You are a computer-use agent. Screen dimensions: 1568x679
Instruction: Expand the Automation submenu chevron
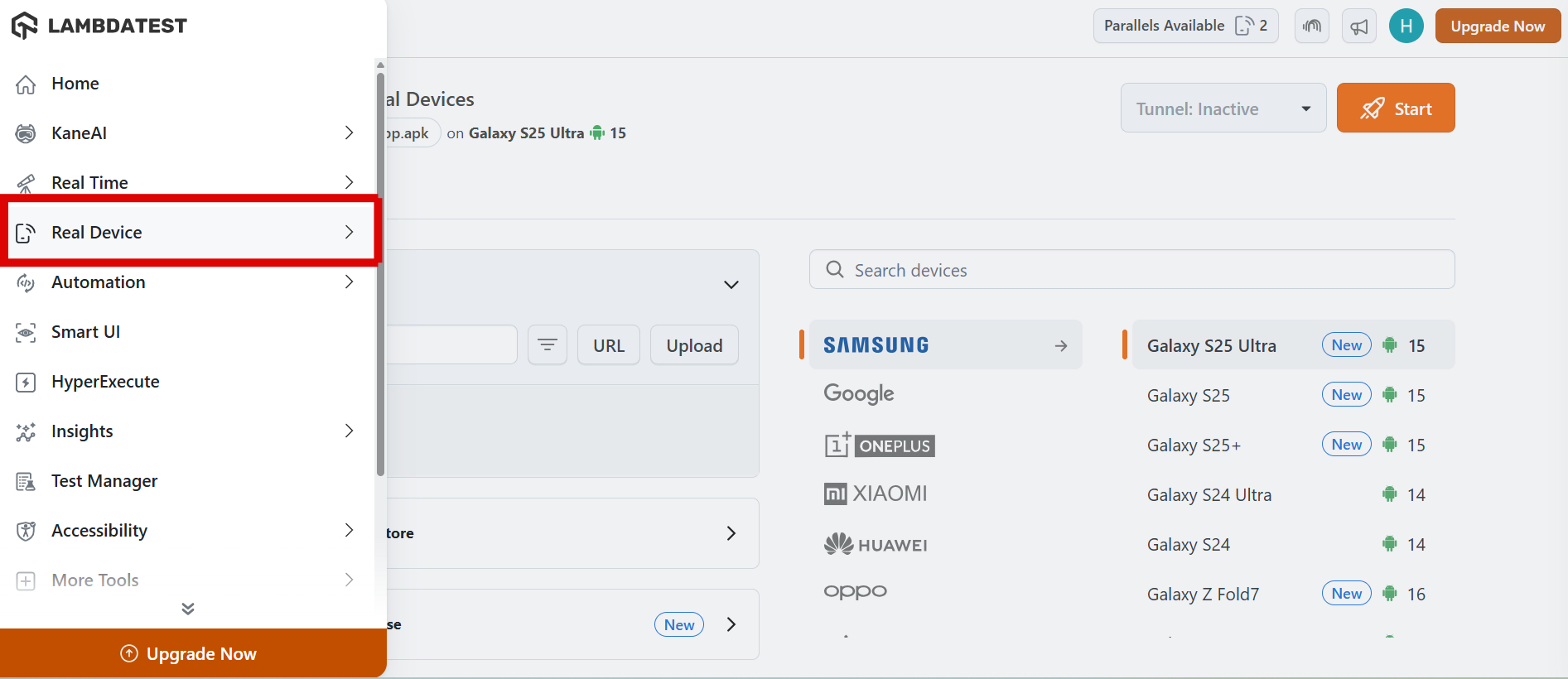(x=349, y=282)
